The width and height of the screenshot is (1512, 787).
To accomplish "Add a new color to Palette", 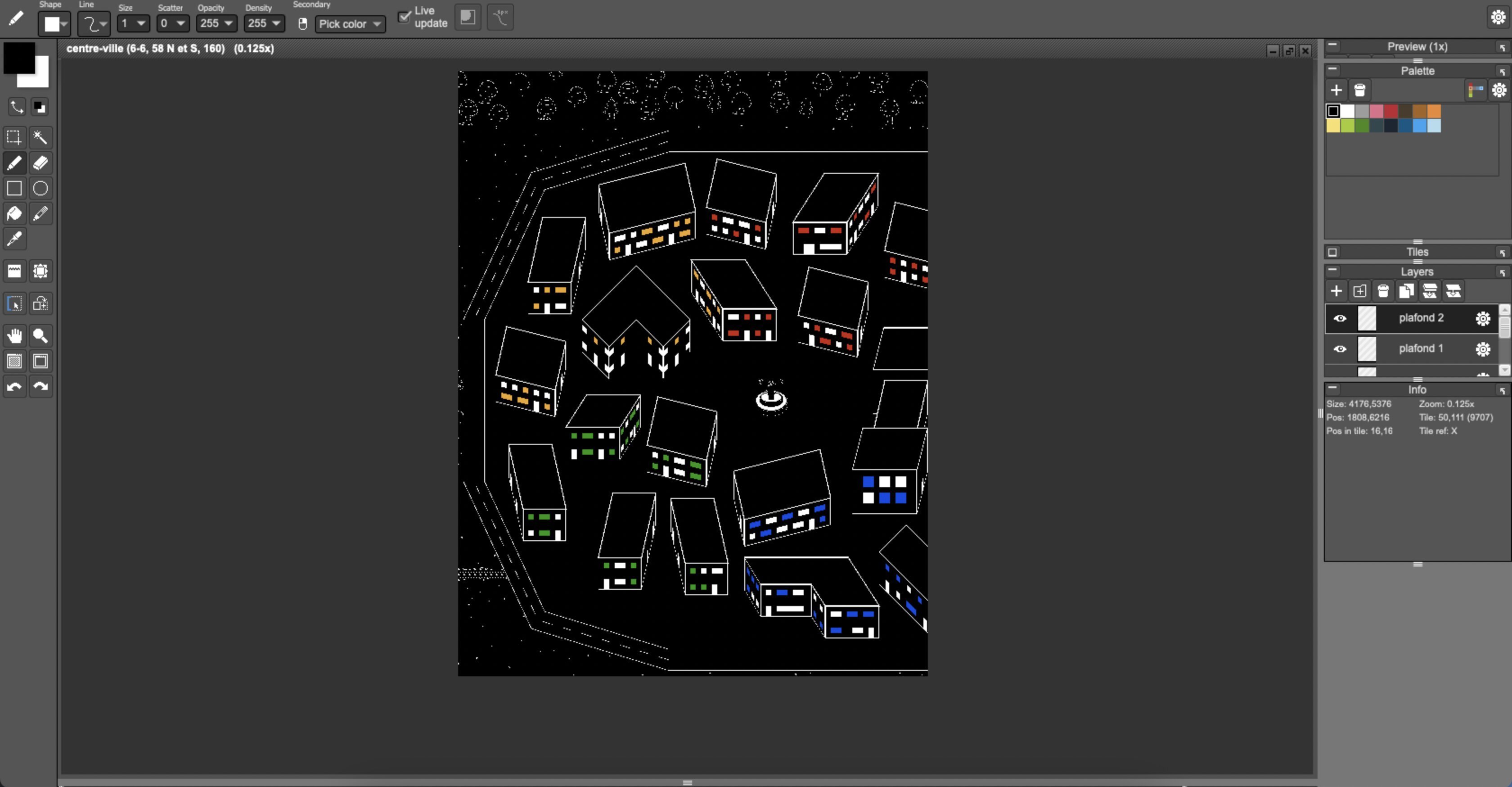I will coord(1336,90).
